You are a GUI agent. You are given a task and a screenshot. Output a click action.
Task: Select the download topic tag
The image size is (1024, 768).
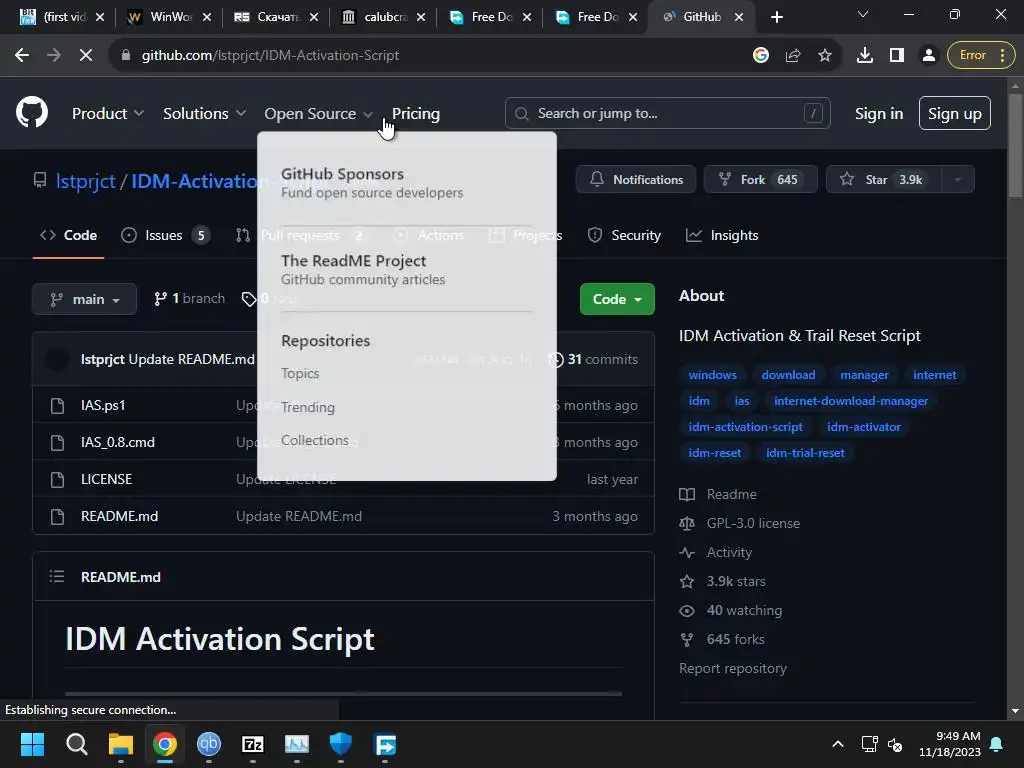(x=788, y=375)
